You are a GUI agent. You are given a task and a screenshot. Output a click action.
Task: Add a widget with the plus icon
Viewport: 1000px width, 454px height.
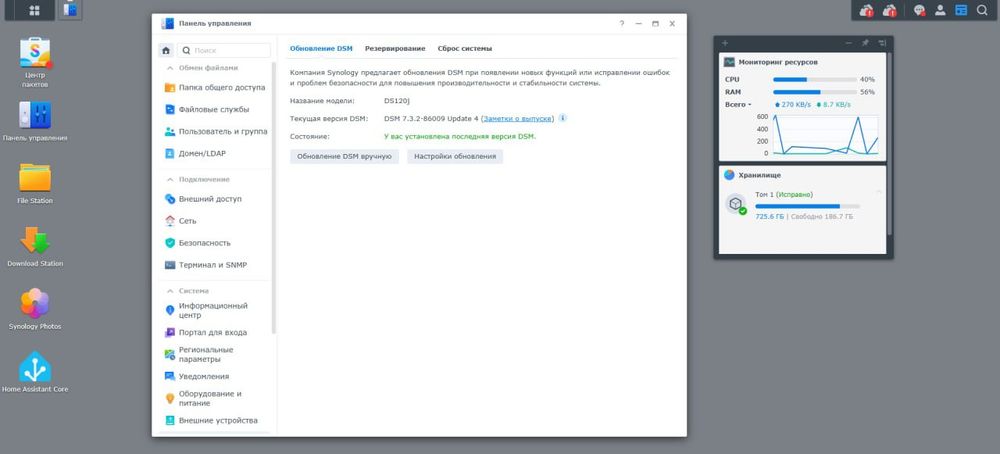pyautogui.click(x=725, y=43)
